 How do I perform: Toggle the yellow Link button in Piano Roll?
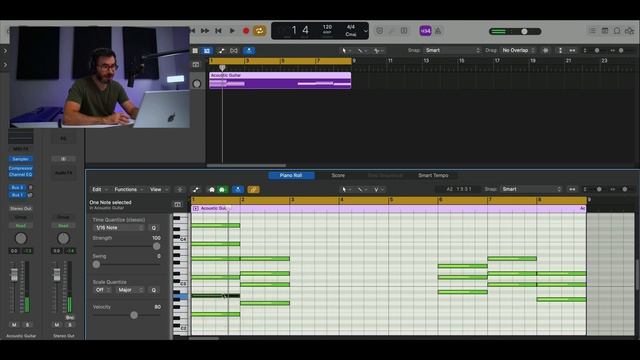click(253, 189)
